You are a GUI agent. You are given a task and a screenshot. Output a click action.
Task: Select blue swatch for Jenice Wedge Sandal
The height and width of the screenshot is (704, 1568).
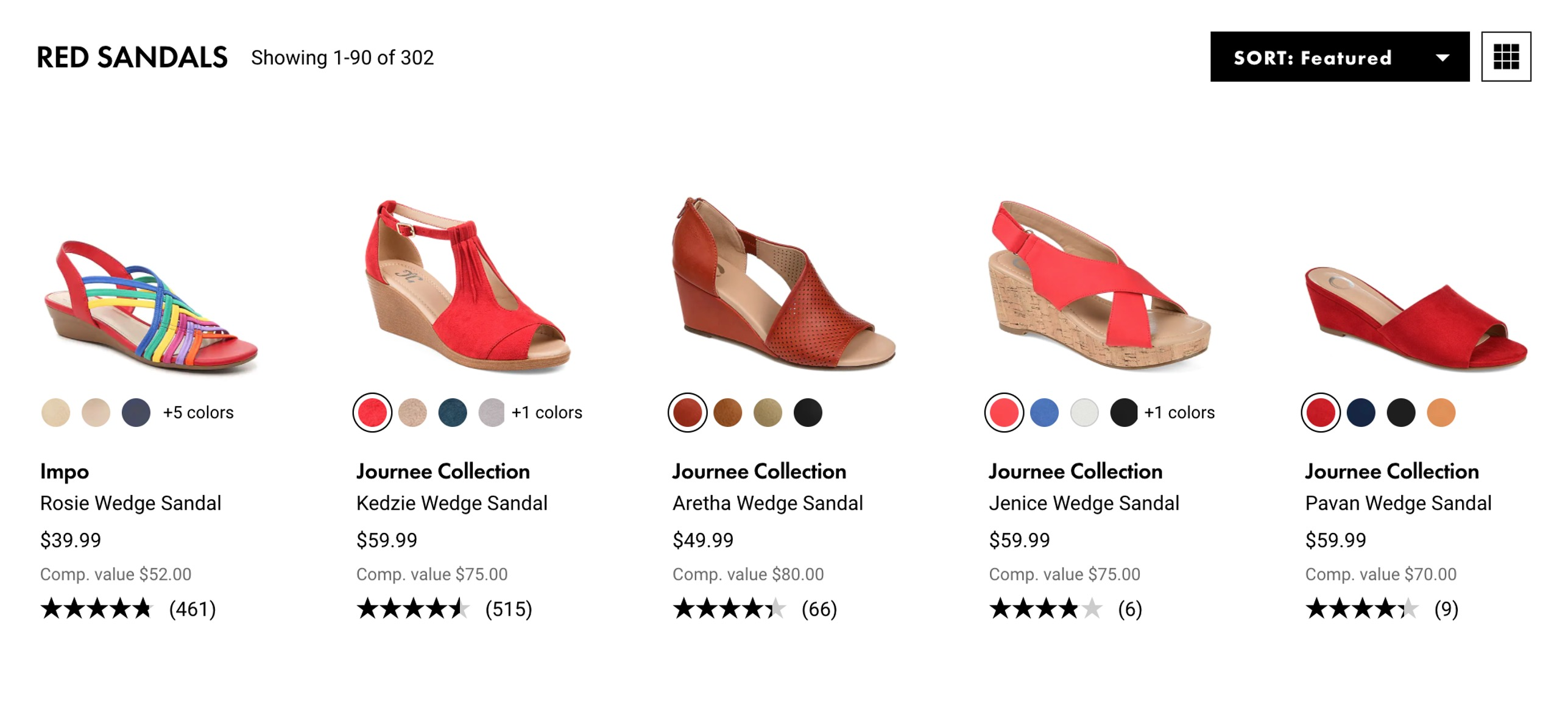click(x=1044, y=413)
